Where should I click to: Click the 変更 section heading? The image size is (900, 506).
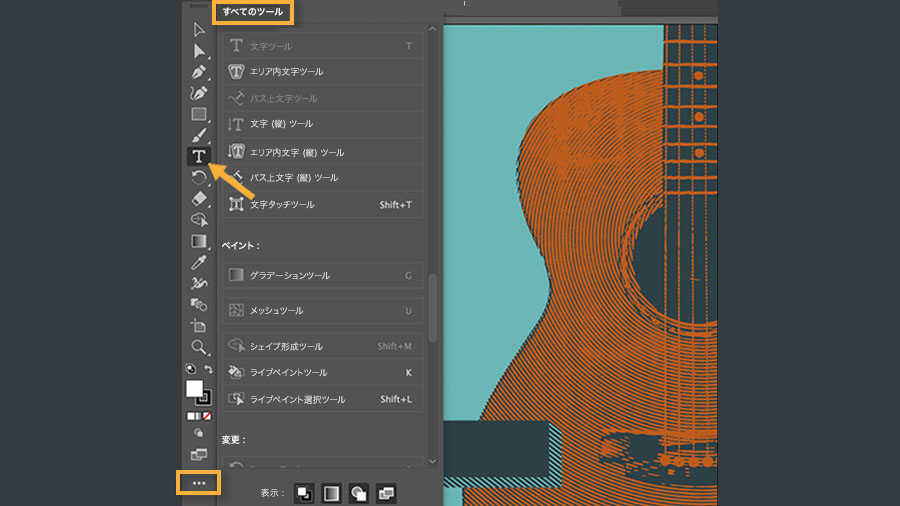point(234,439)
